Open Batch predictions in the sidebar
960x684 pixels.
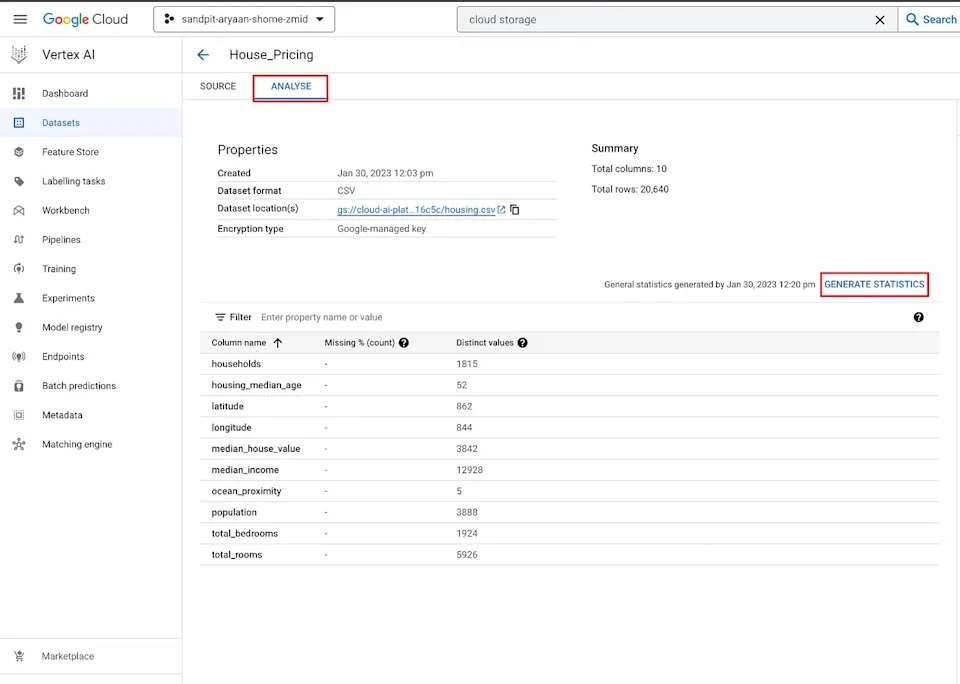click(91, 386)
